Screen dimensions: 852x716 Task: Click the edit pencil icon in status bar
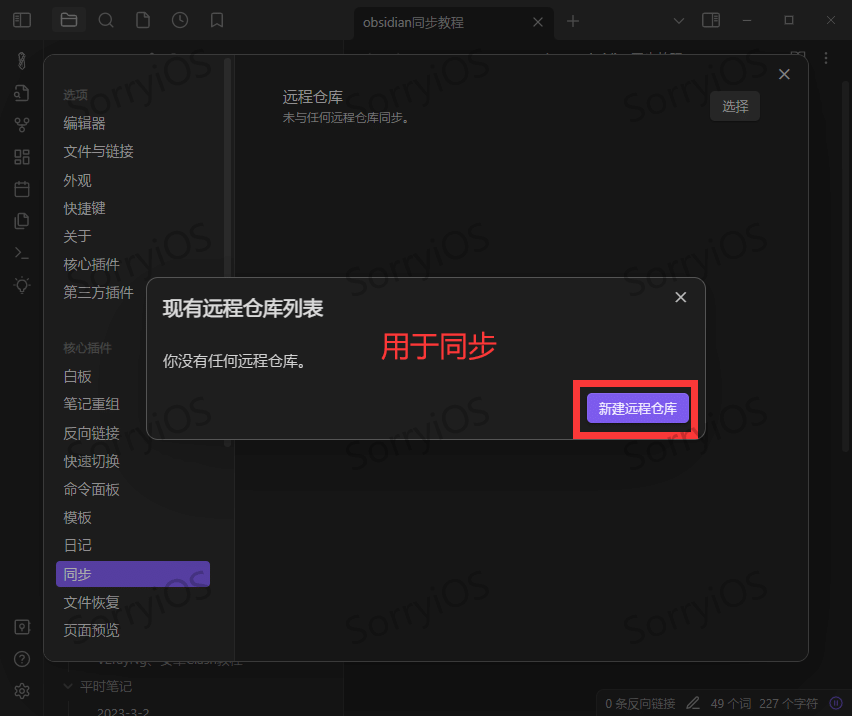[692, 703]
